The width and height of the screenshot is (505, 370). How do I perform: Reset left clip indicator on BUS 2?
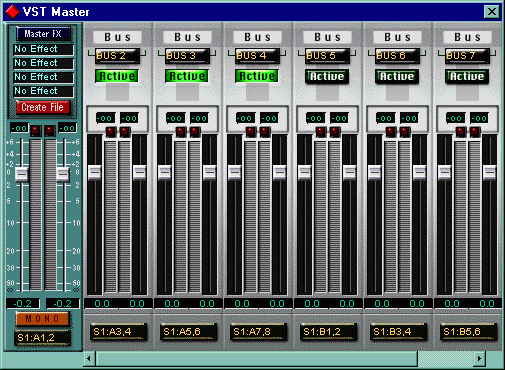click(111, 132)
